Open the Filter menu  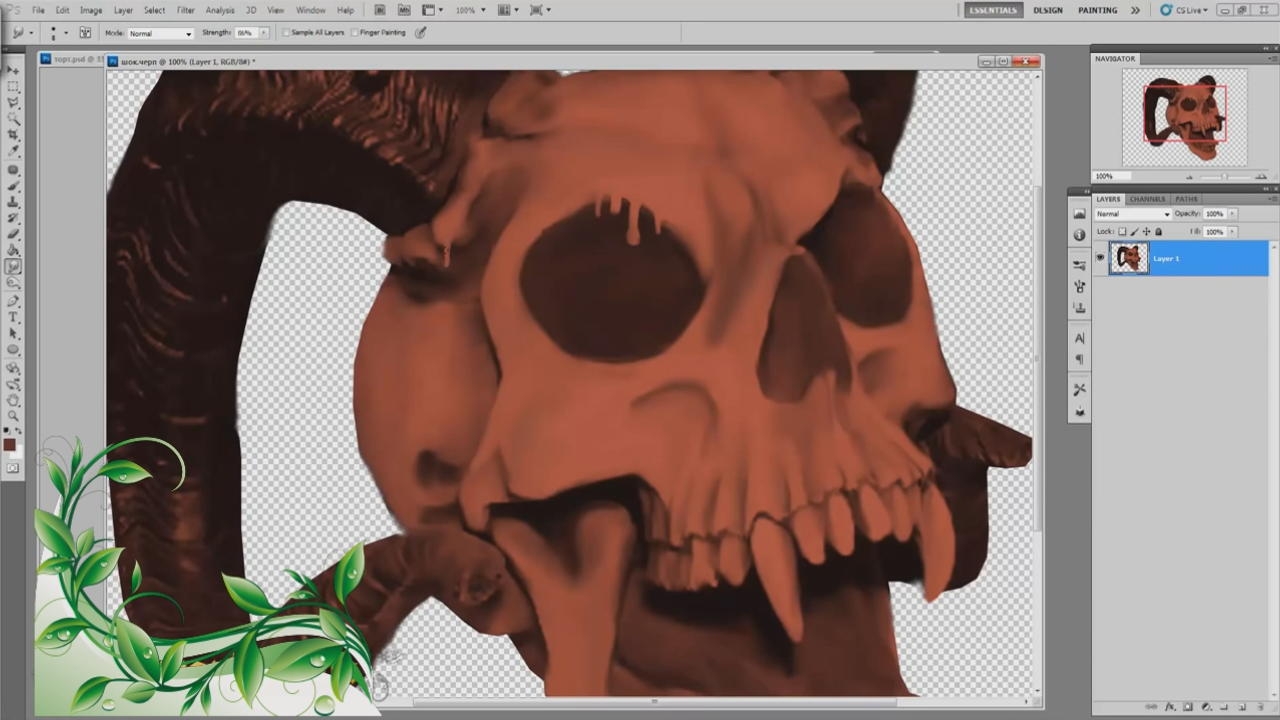point(186,10)
